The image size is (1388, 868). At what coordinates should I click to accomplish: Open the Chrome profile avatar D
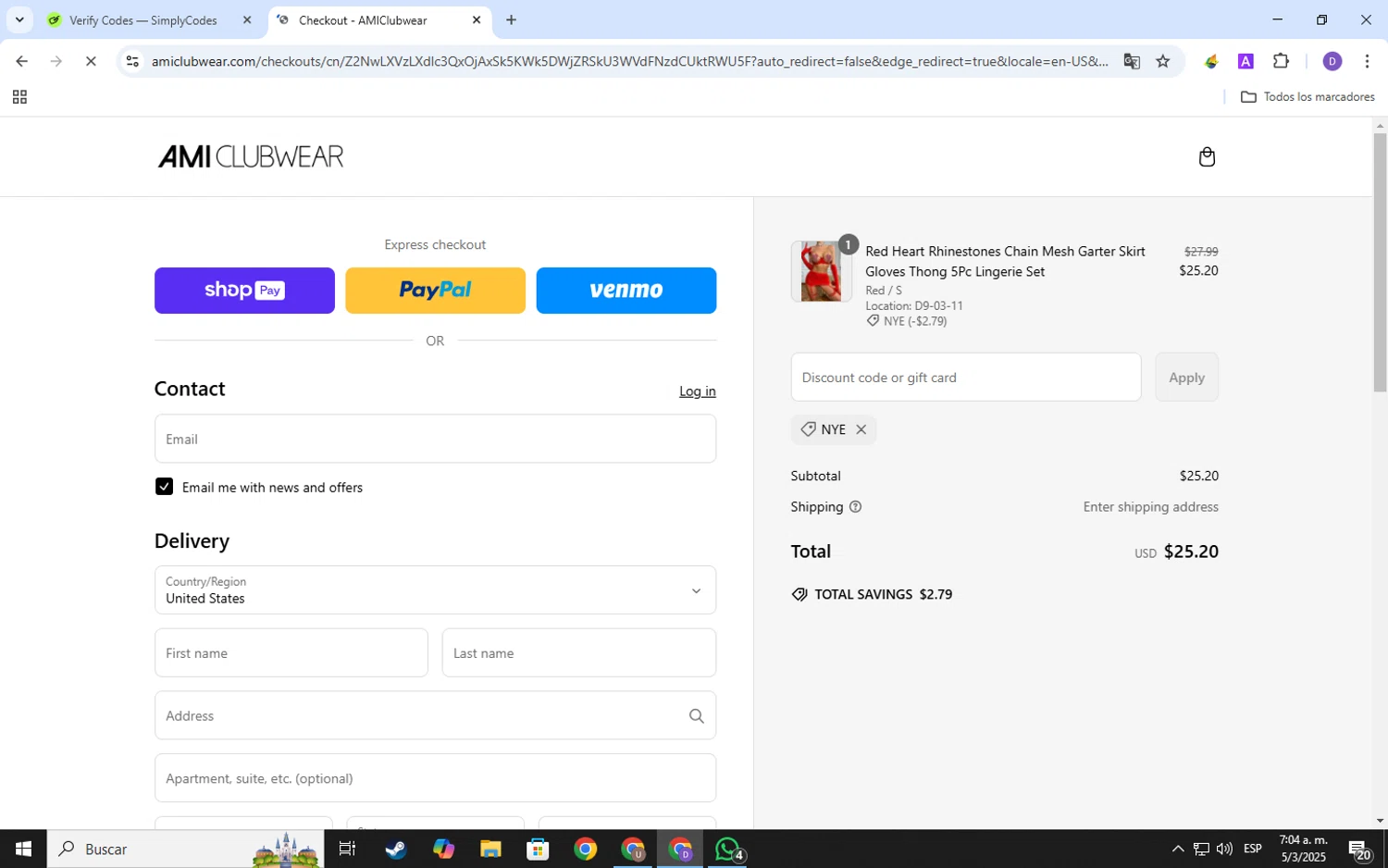click(1332, 61)
